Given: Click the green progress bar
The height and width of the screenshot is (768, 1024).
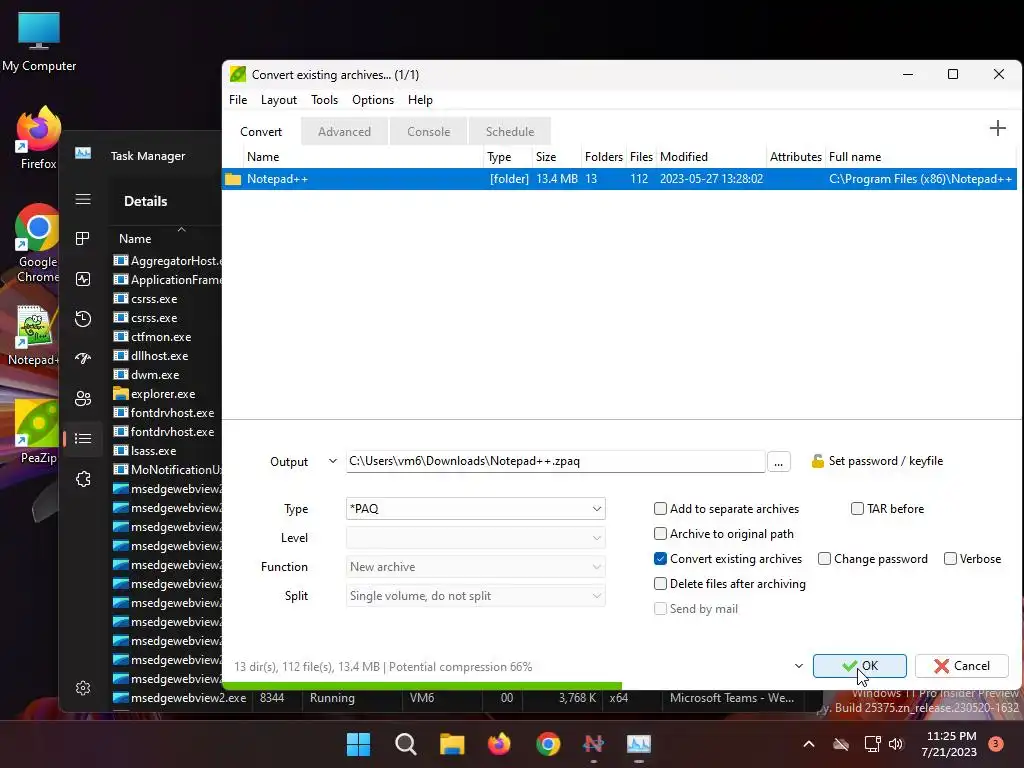Looking at the screenshot, I should click(422, 686).
